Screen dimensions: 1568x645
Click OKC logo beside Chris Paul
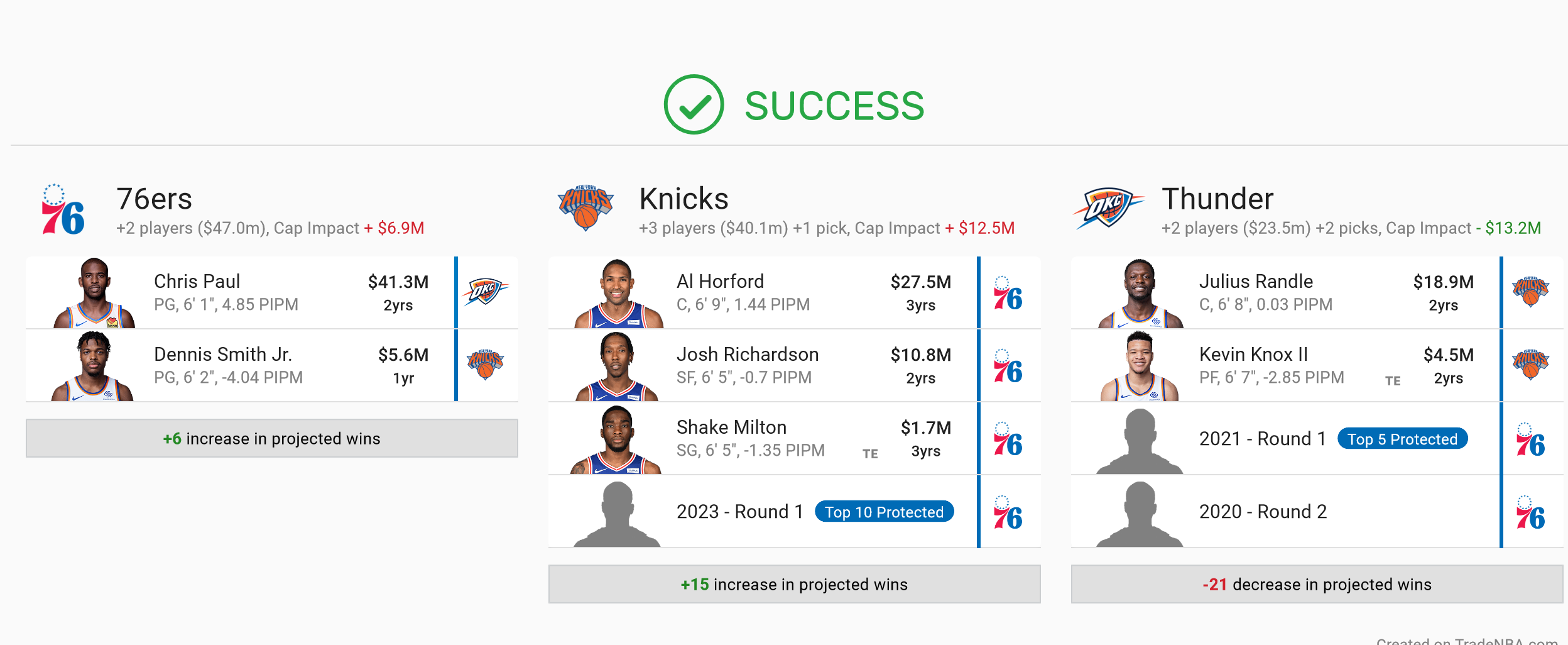click(486, 292)
